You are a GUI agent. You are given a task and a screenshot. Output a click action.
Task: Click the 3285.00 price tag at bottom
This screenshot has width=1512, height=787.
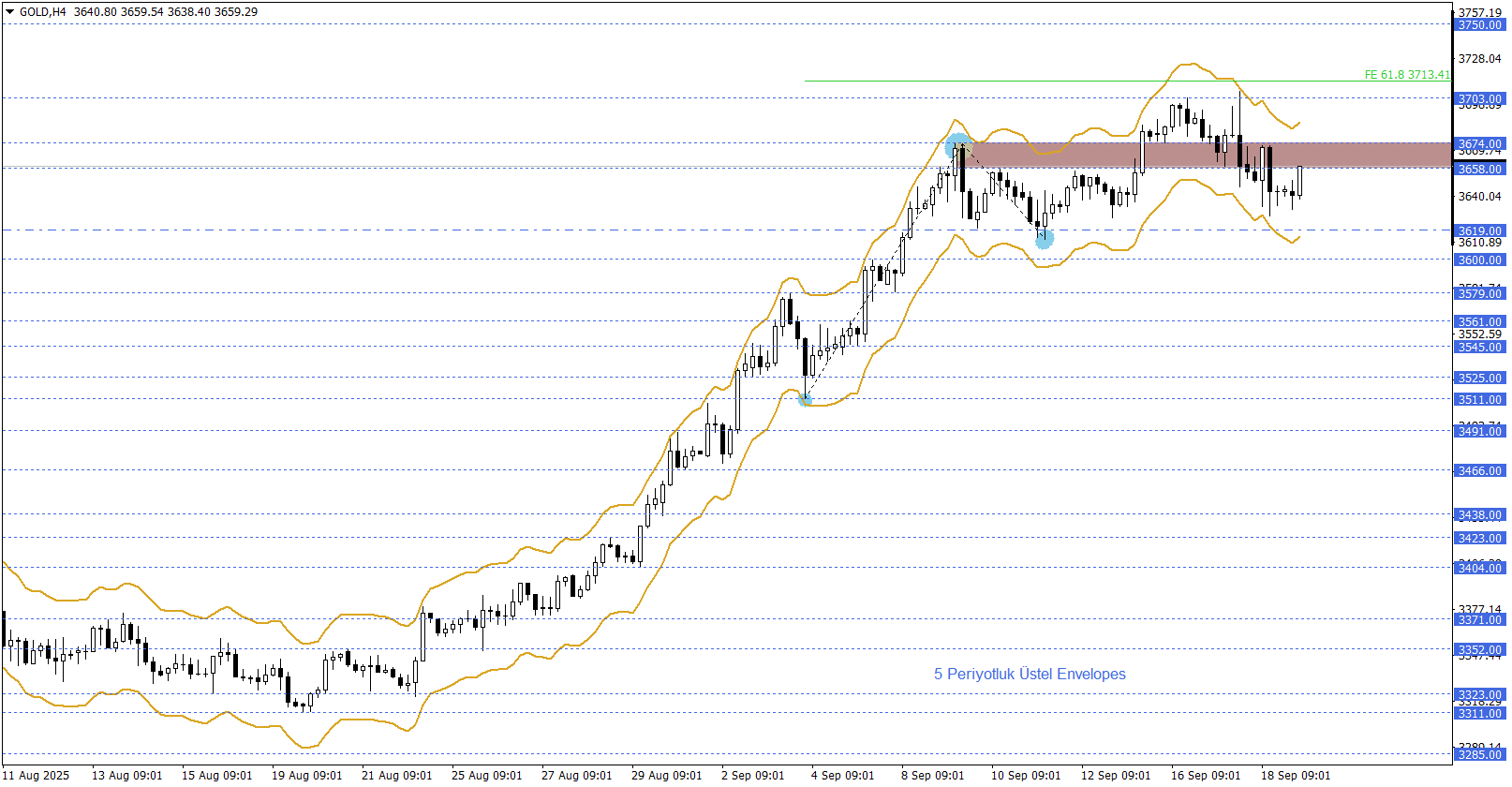pos(1479,754)
